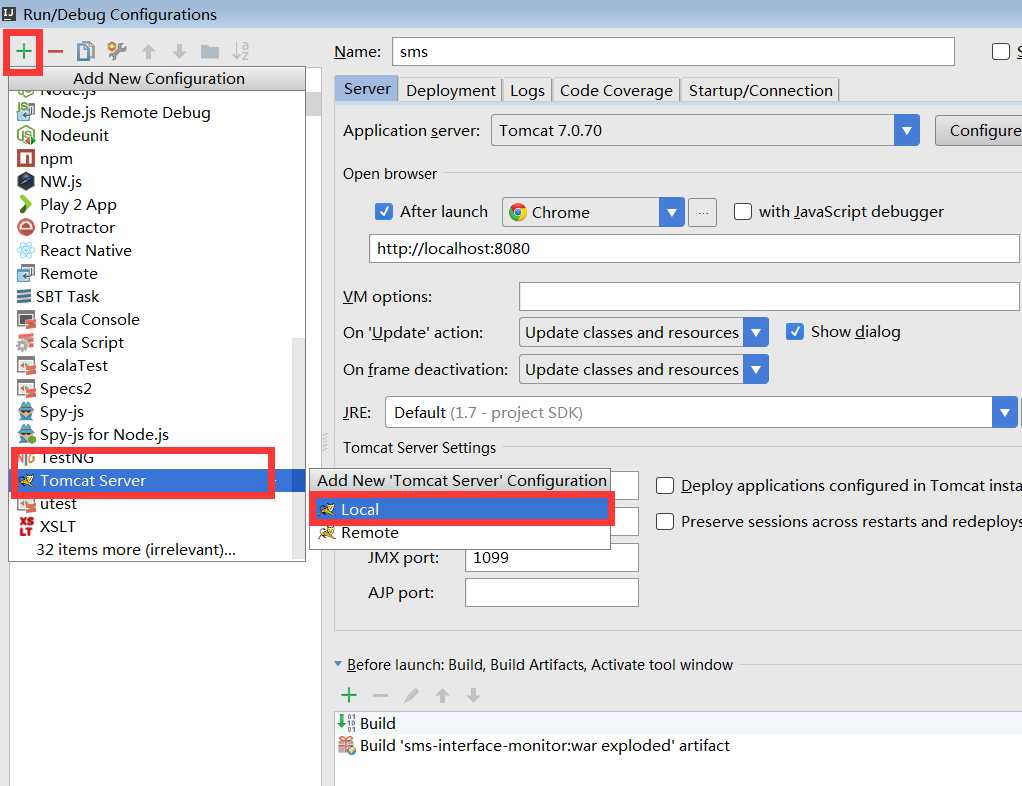Click the http://localhost:8080 URL field
This screenshot has height=786, width=1022.
pyautogui.click(x=694, y=248)
